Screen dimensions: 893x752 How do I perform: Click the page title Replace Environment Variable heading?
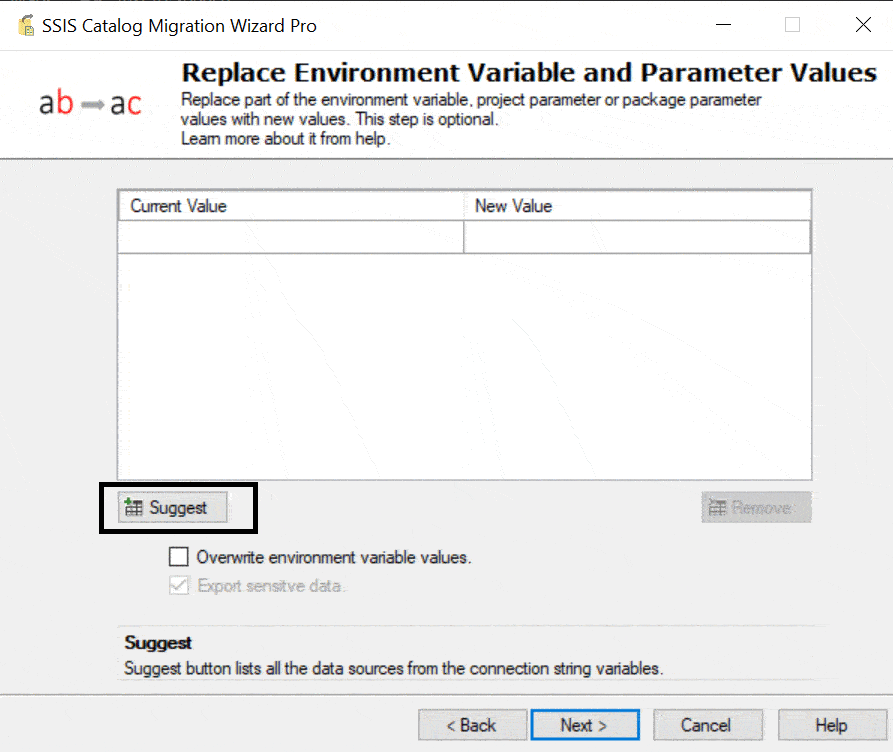(x=529, y=72)
